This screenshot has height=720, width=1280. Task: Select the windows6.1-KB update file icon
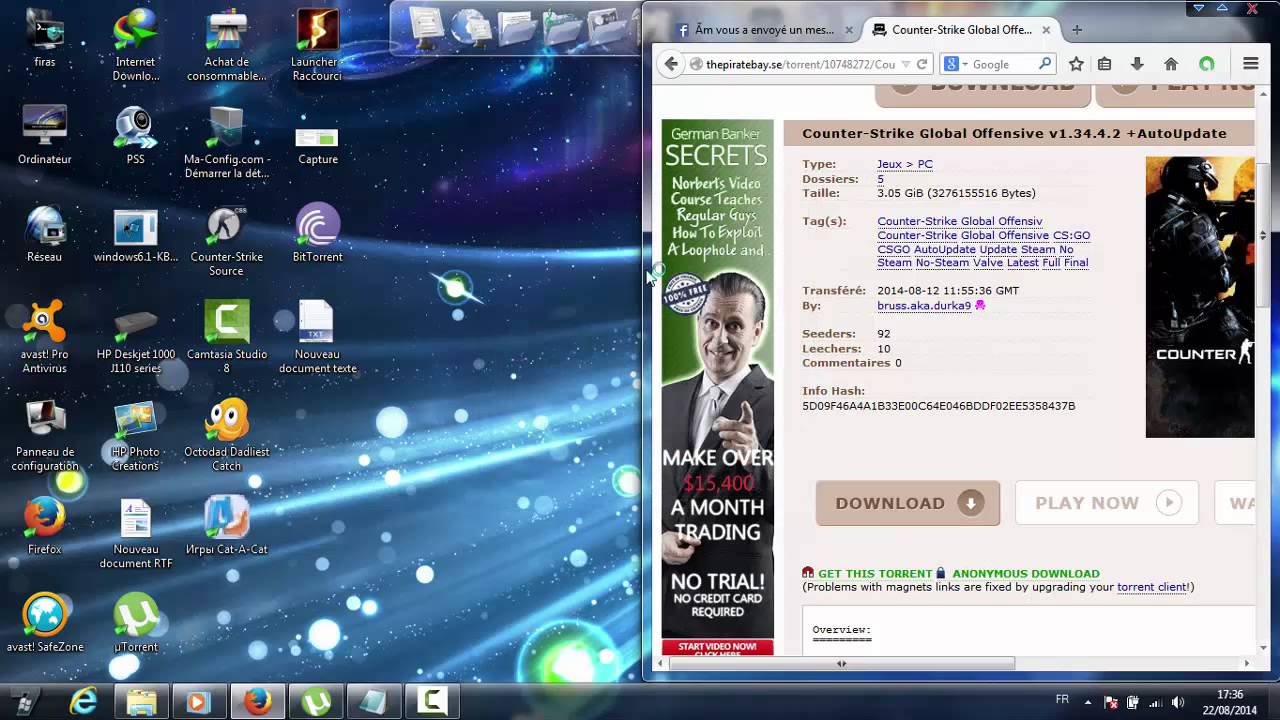135,233
